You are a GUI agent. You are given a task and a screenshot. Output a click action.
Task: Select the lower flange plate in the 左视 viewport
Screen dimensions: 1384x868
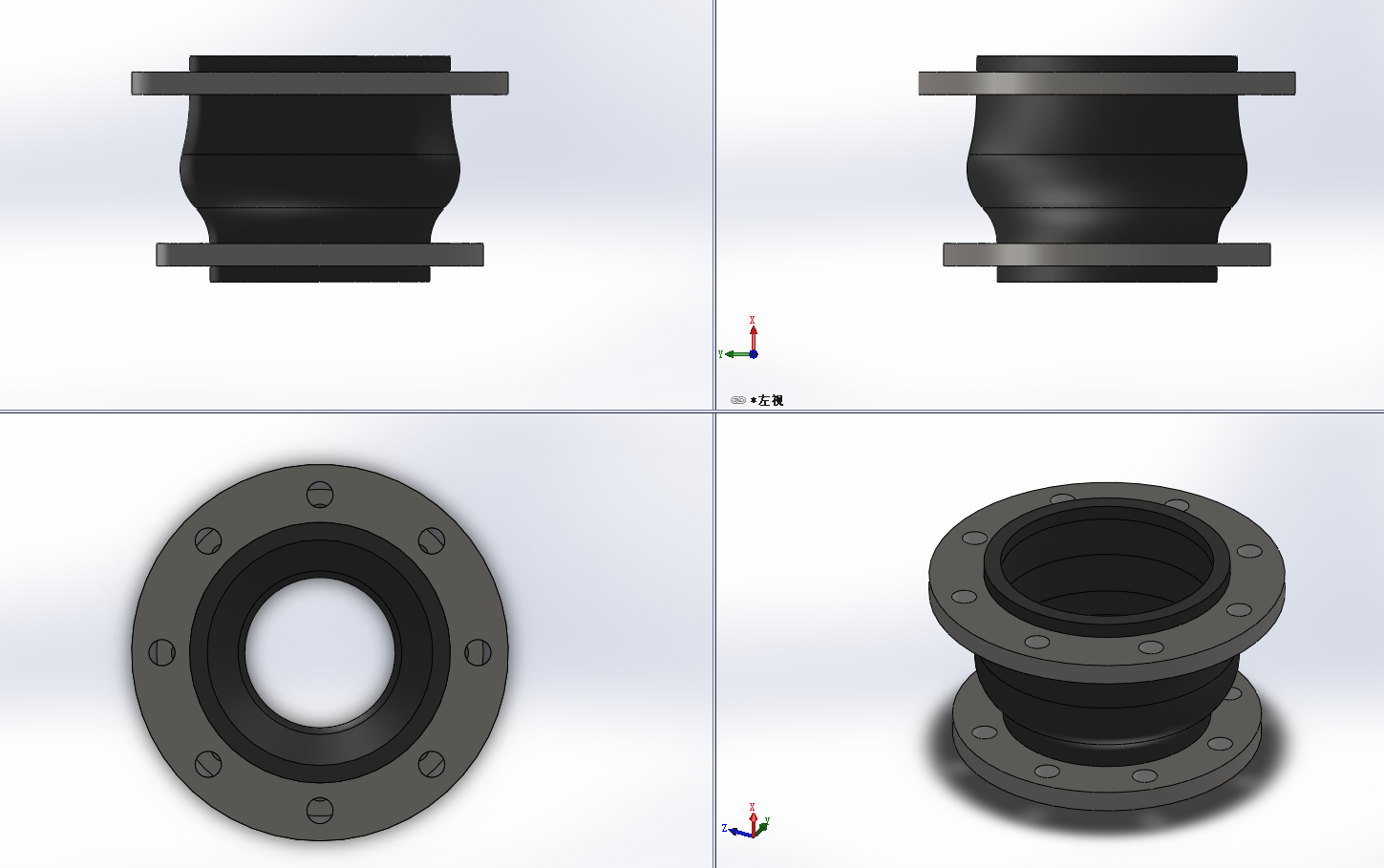[x=1107, y=254]
